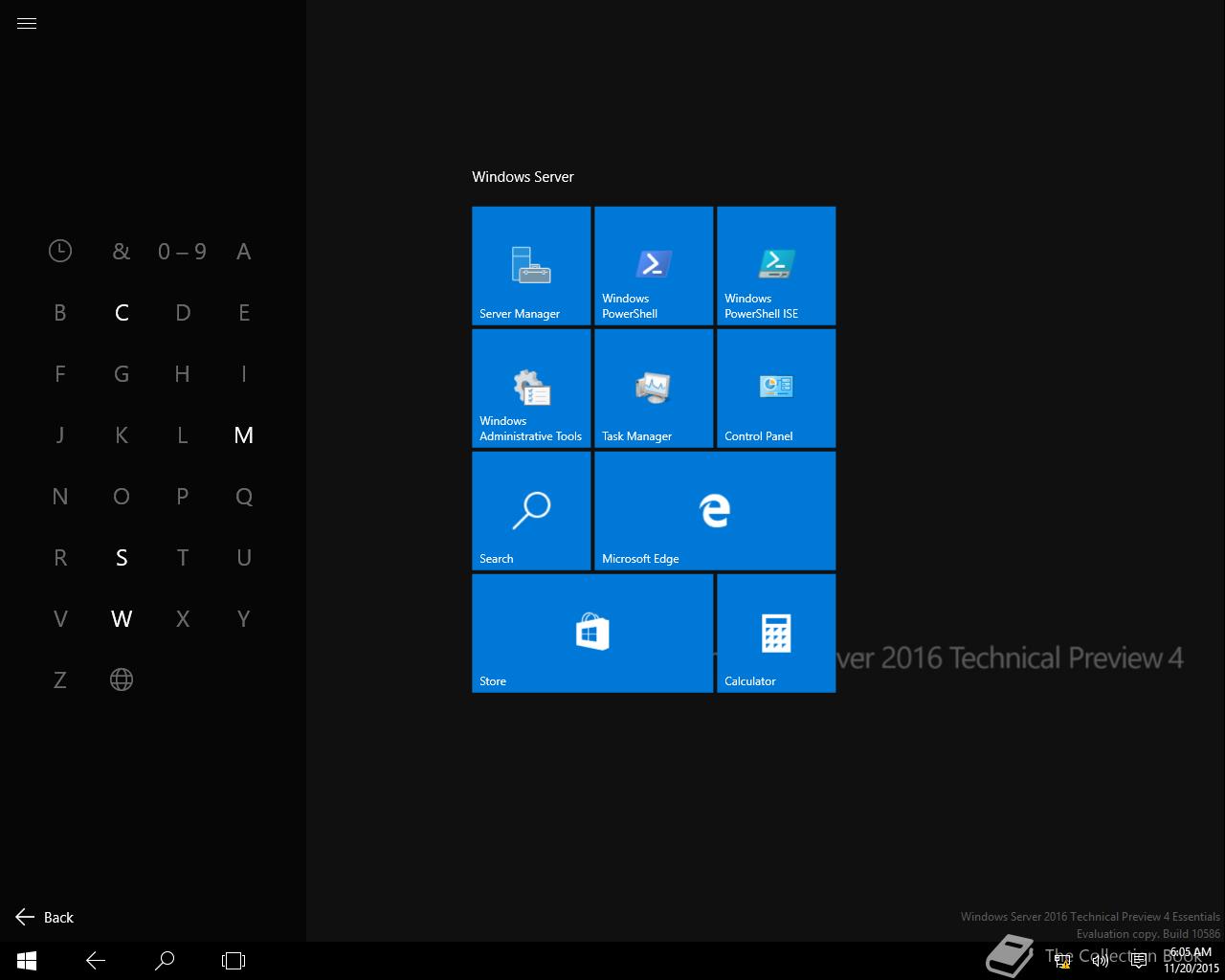Select letter F in the index
1225x980 pixels.
coord(60,373)
